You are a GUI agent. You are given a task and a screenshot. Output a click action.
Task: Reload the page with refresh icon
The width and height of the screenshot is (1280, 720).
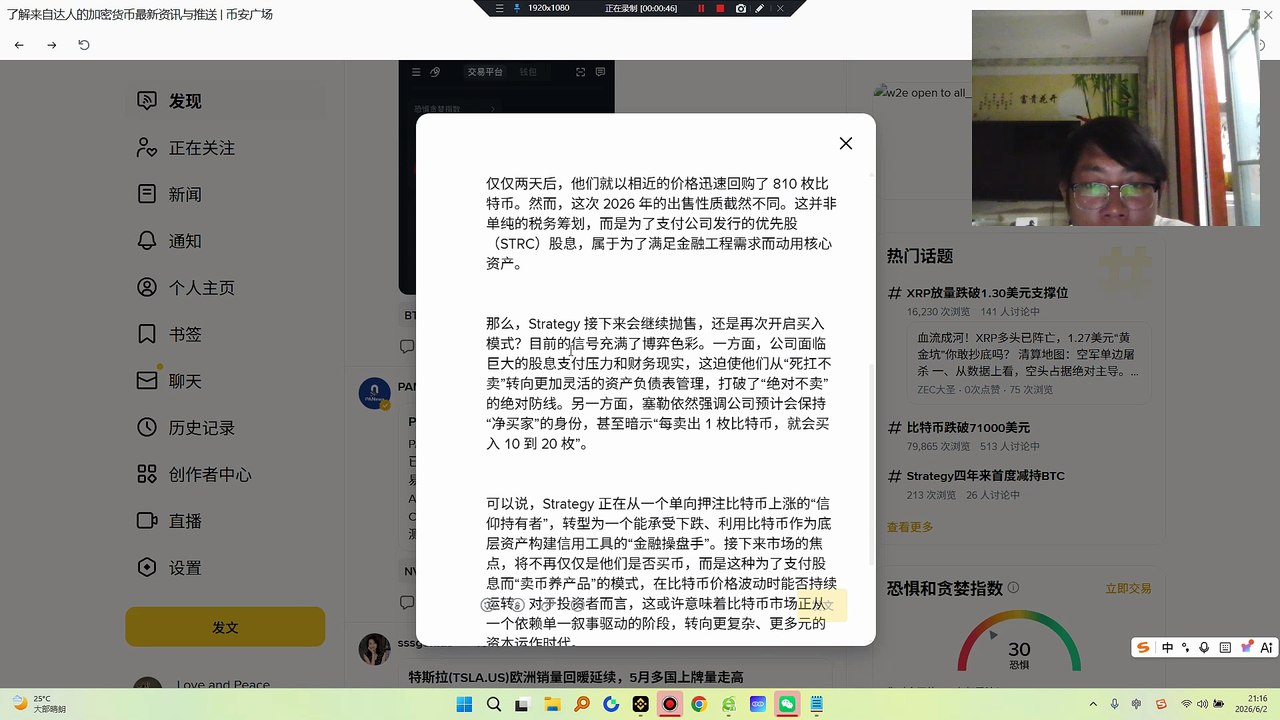point(84,45)
